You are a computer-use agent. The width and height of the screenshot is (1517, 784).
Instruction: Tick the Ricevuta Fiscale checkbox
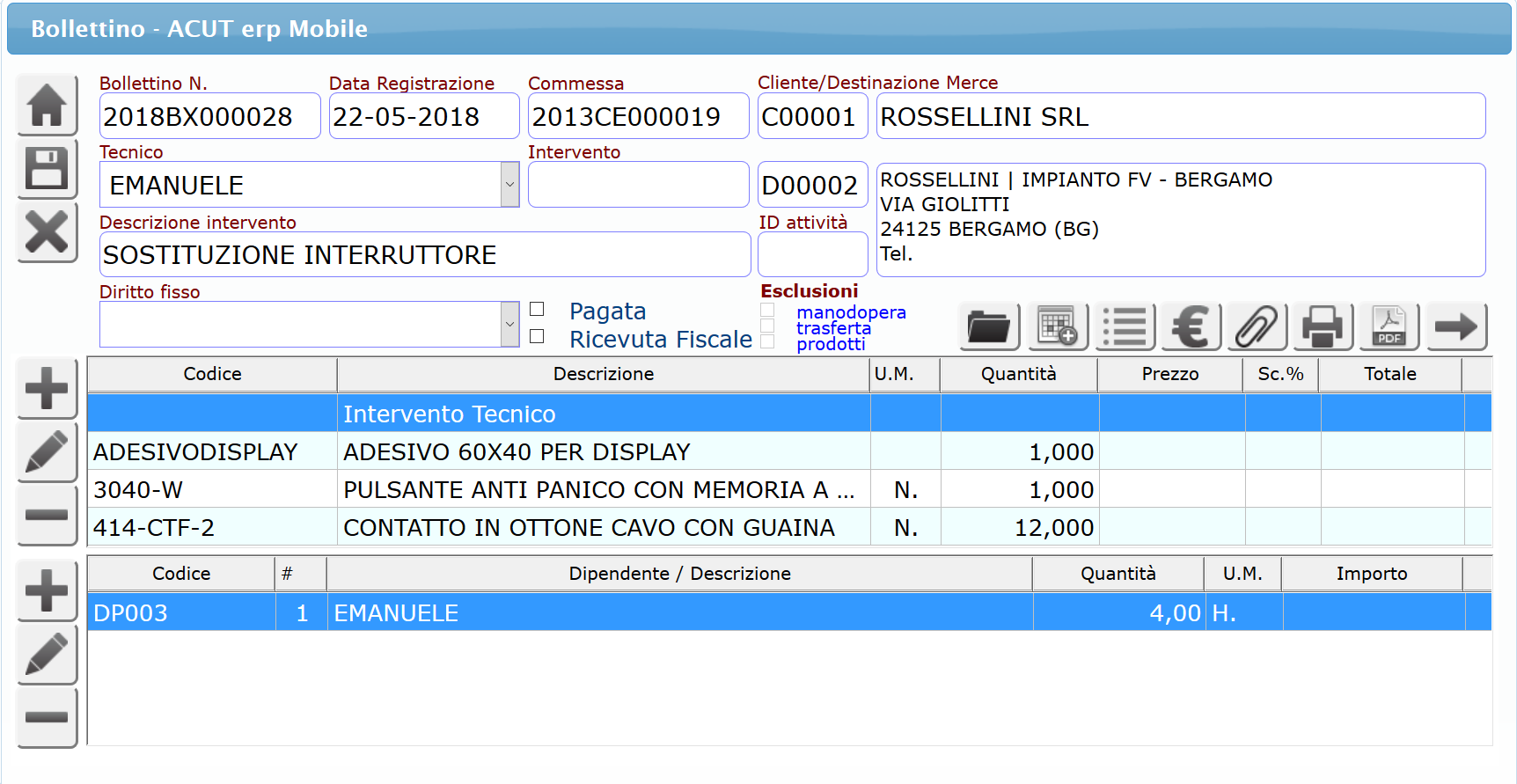pos(537,337)
